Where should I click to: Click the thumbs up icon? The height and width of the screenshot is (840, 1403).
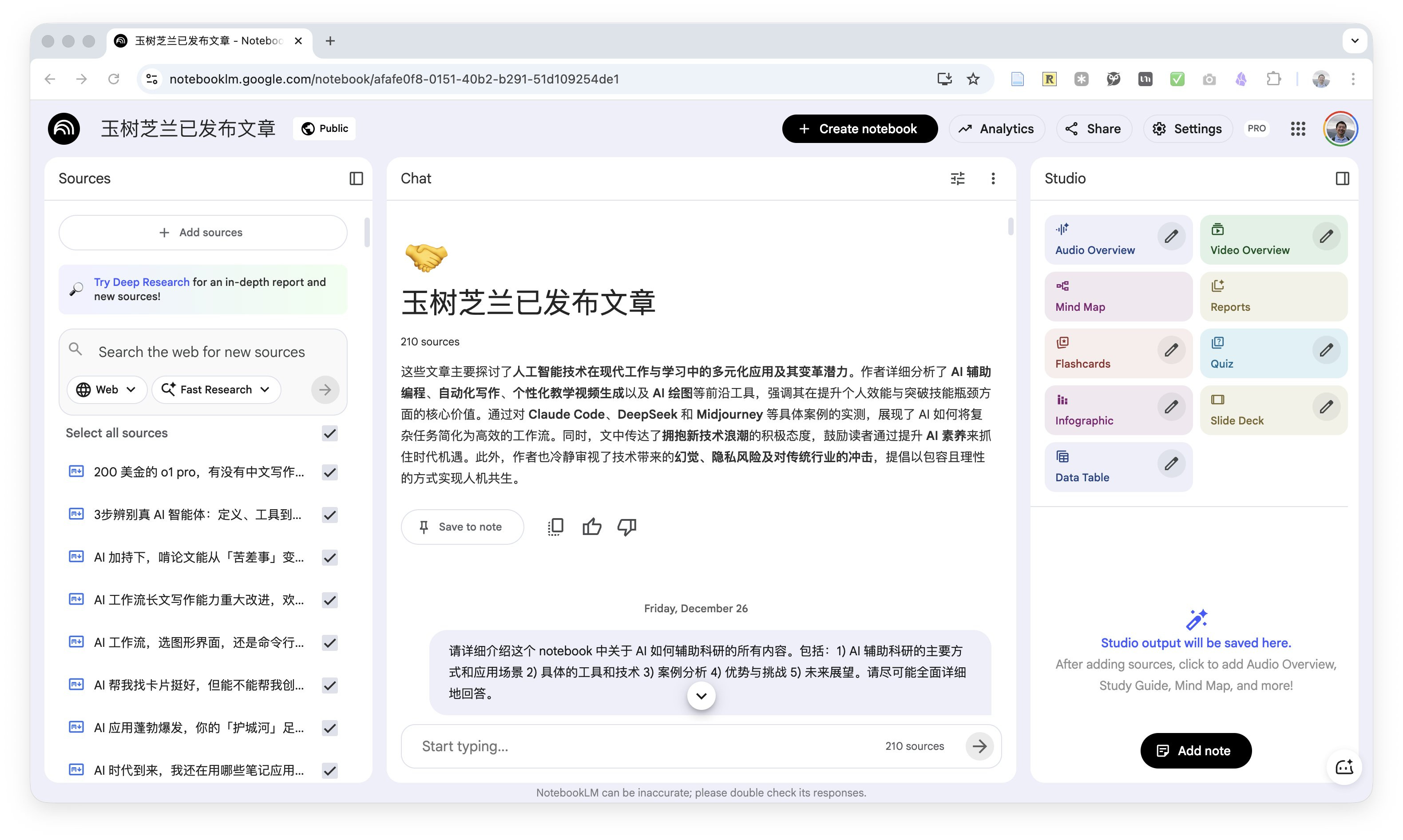click(591, 527)
